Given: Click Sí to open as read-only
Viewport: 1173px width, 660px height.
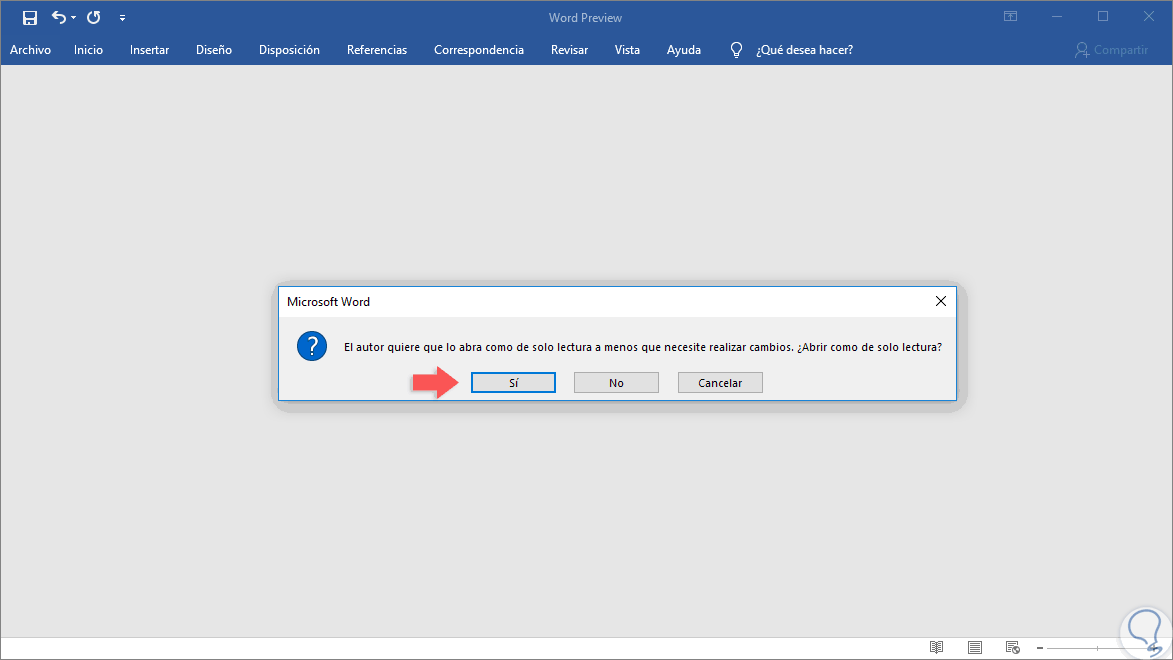Looking at the screenshot, I should click(x=513, y=382).
